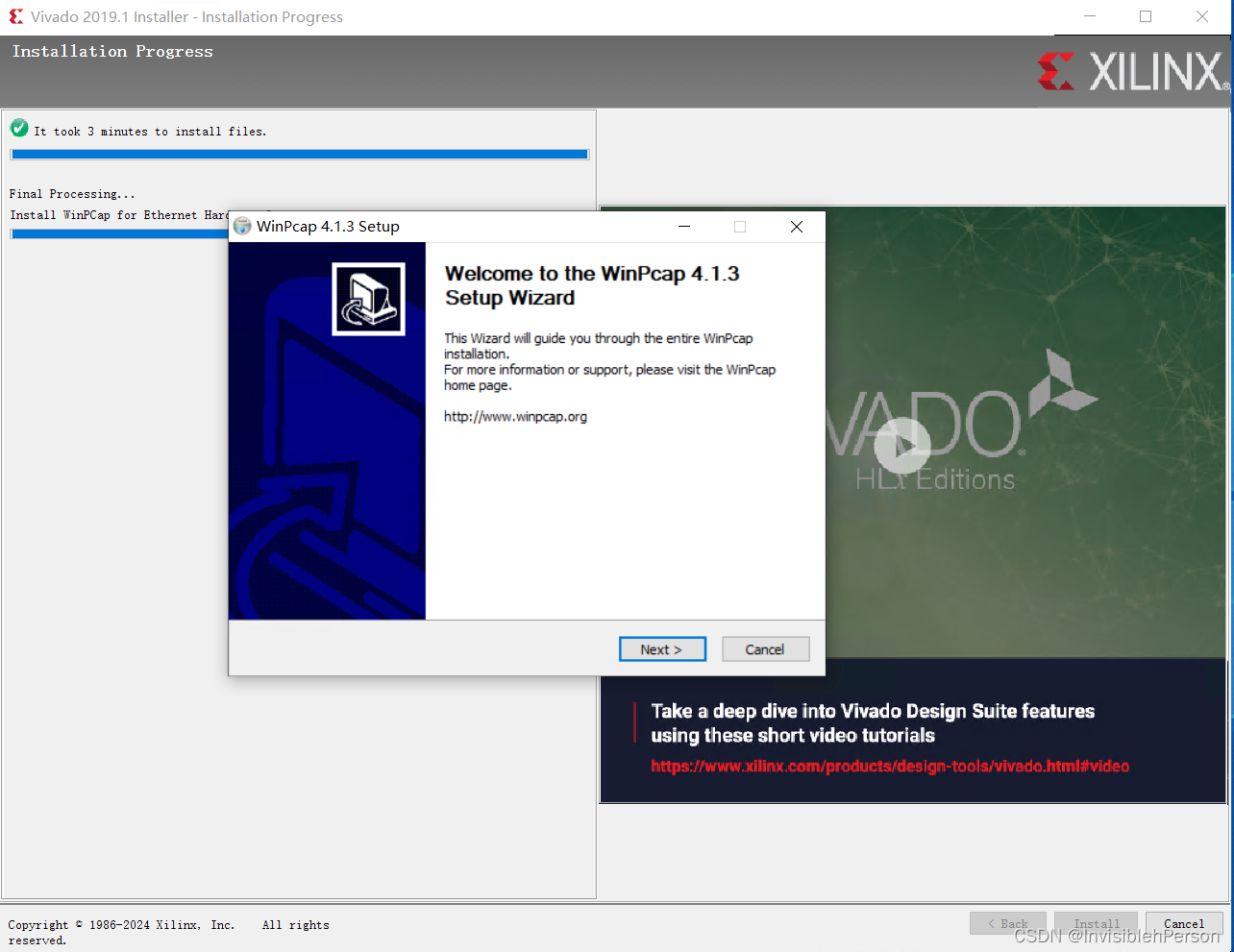The image size is (1234, 952).
Task: Click the Final Processing progress bar
Action: 120,233
